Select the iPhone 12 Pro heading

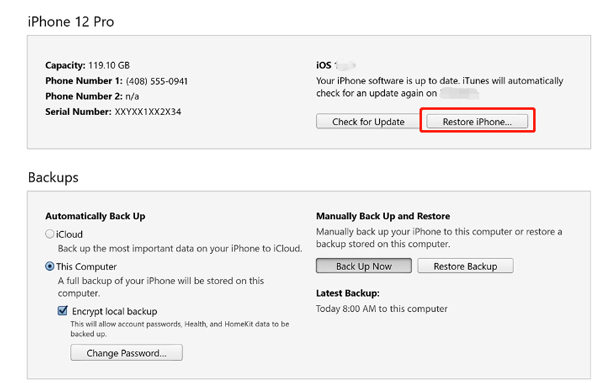(71, 22)
